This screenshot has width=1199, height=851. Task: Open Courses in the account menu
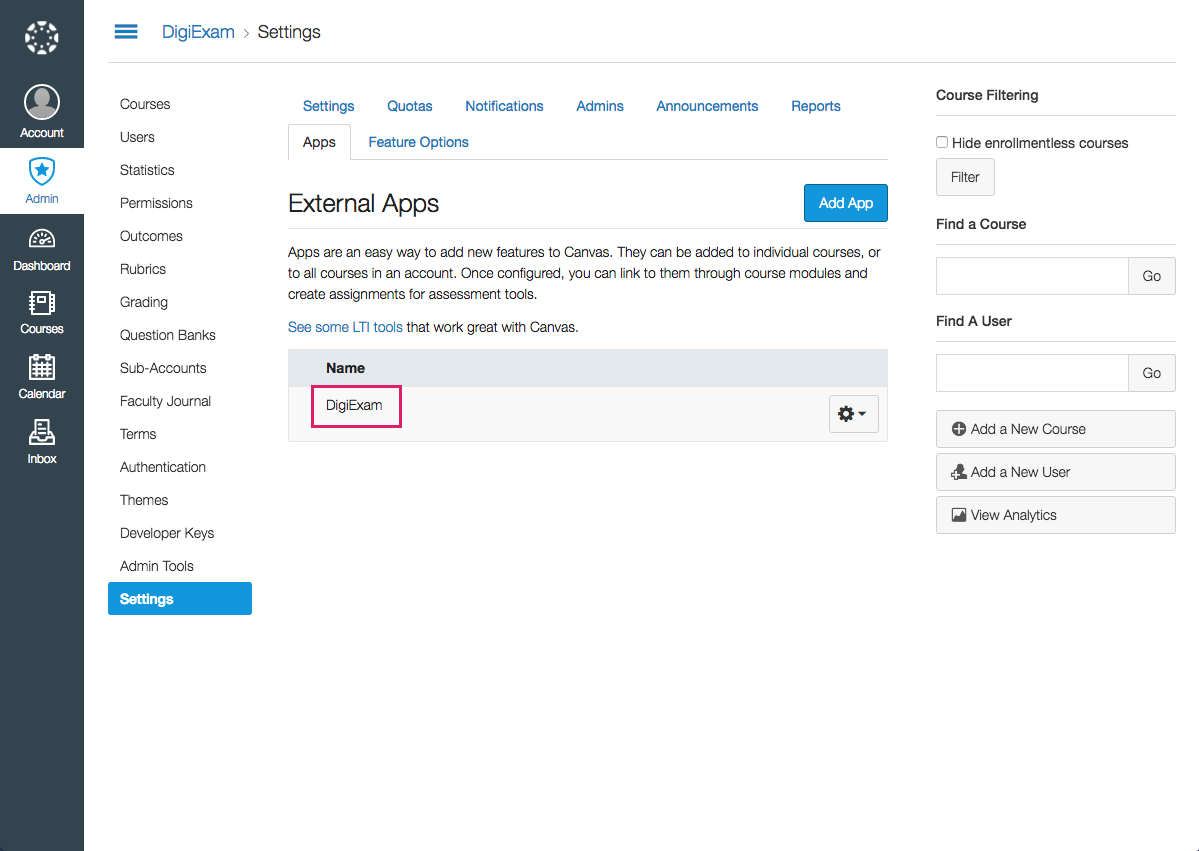(145, 104)
